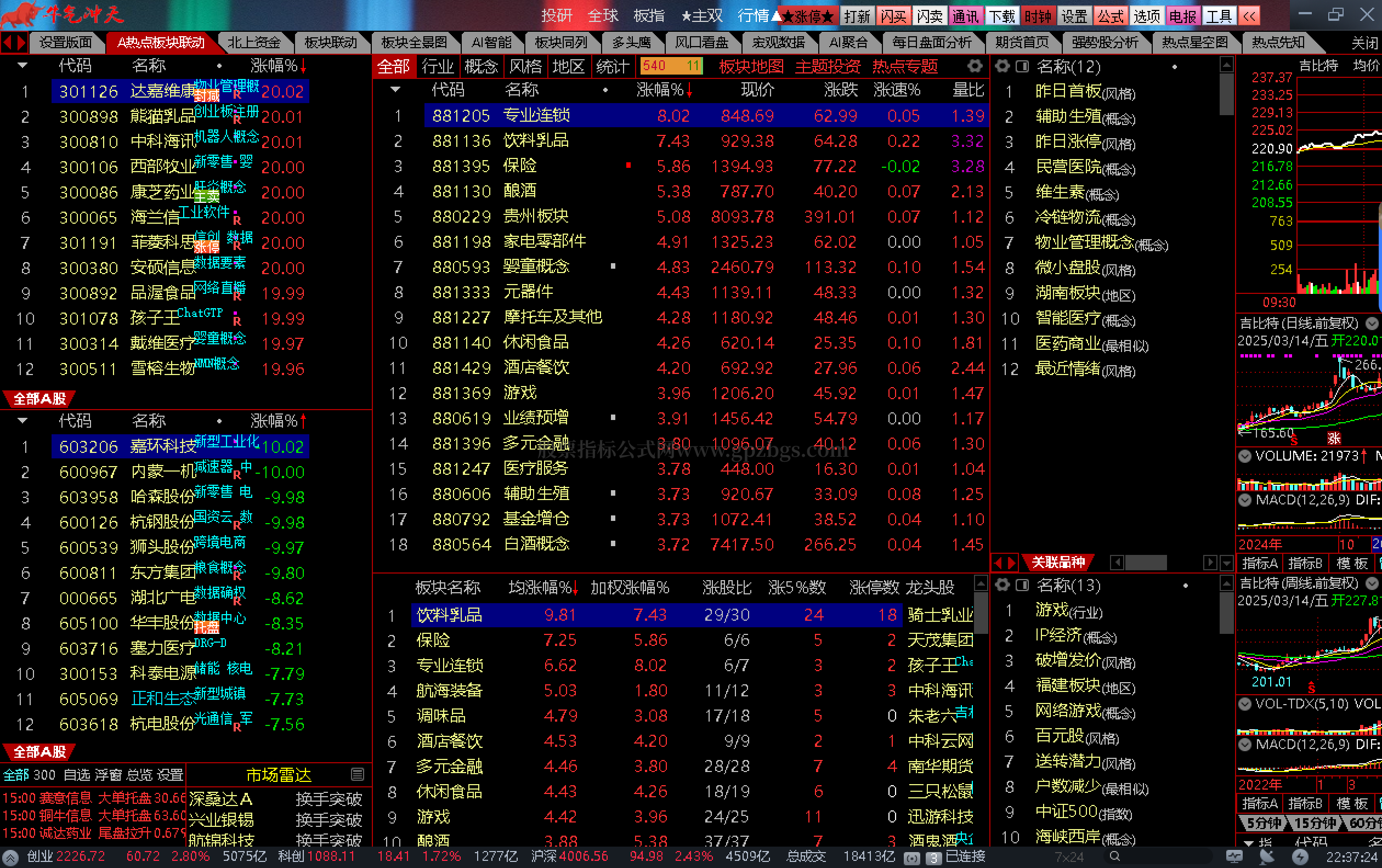Open the monitor icon in the status bar
The width and height of the screenshot is (1382, 868).
[x=1234, y=856]
